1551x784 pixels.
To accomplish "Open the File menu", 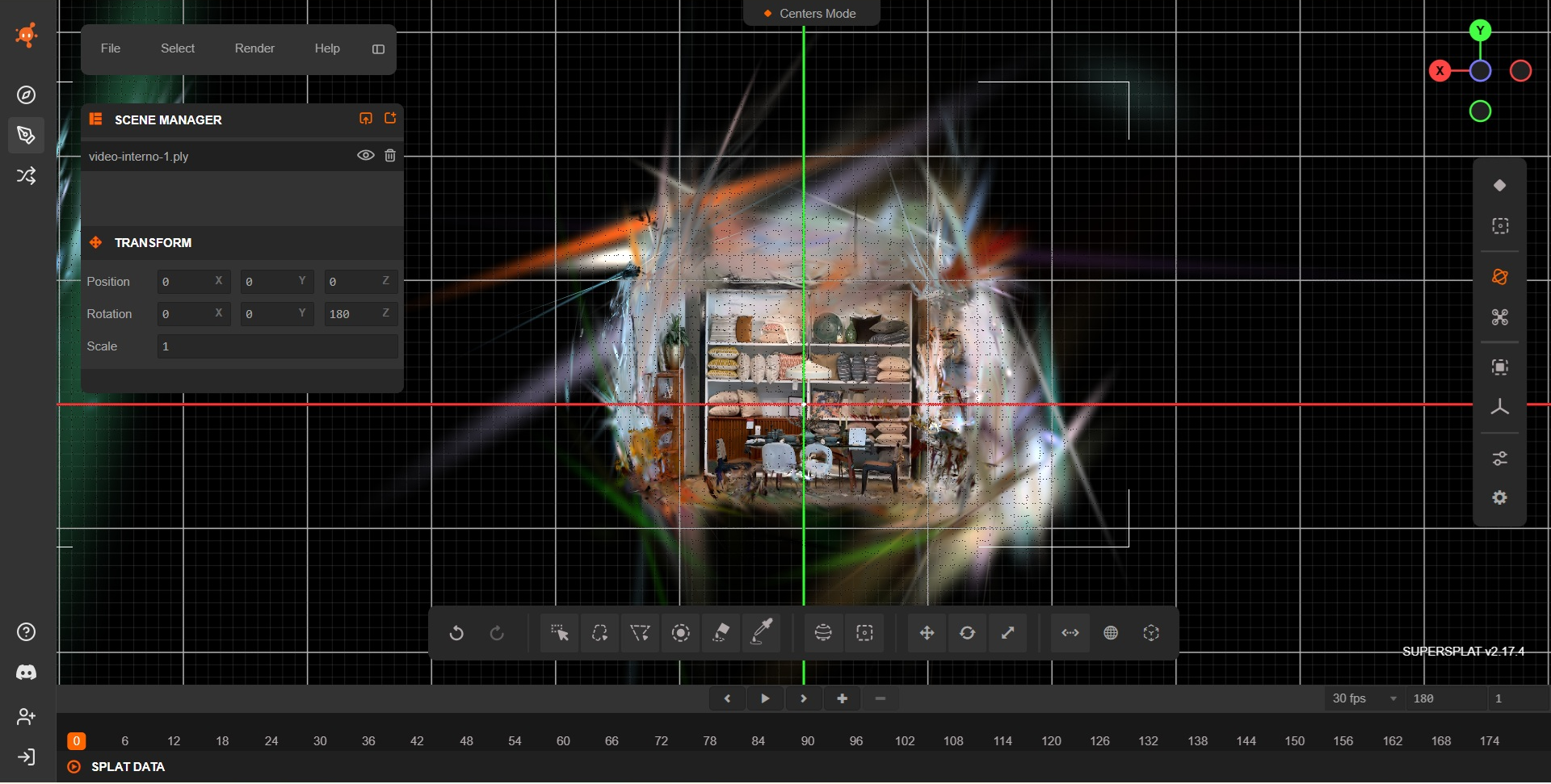I will tap(111, 48).
